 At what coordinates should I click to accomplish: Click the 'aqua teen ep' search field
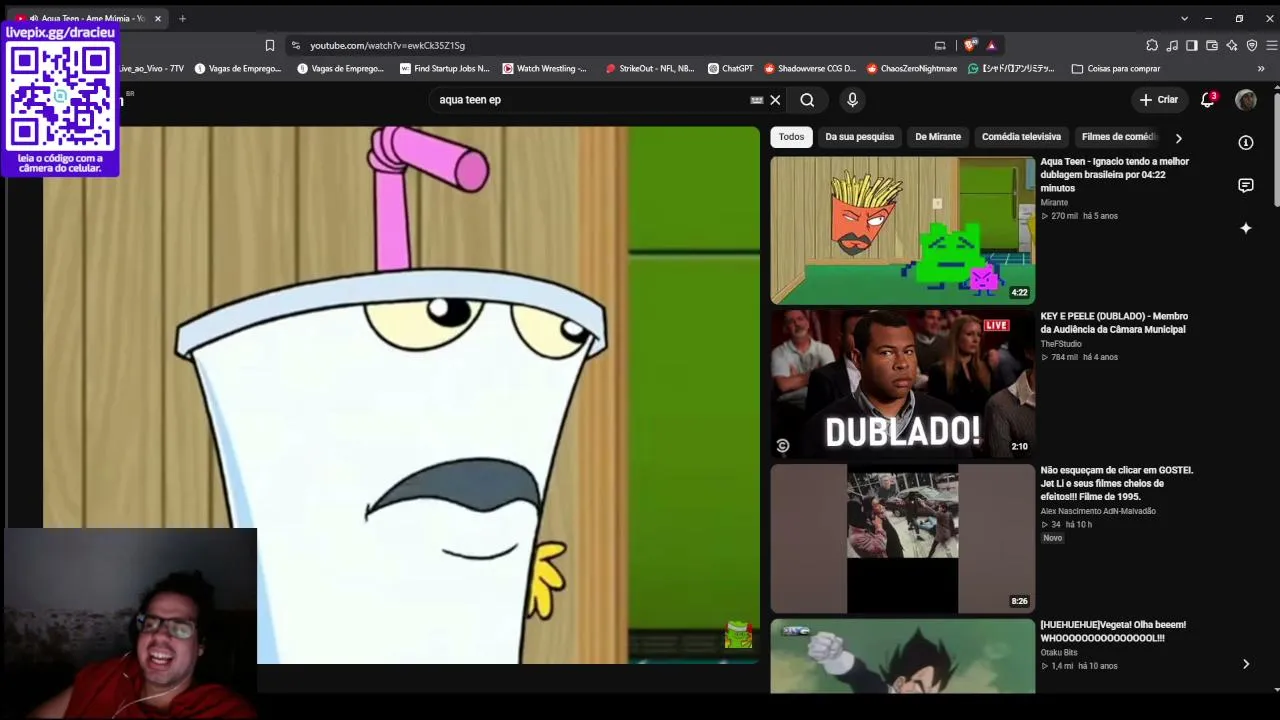(x=592, y=100)
